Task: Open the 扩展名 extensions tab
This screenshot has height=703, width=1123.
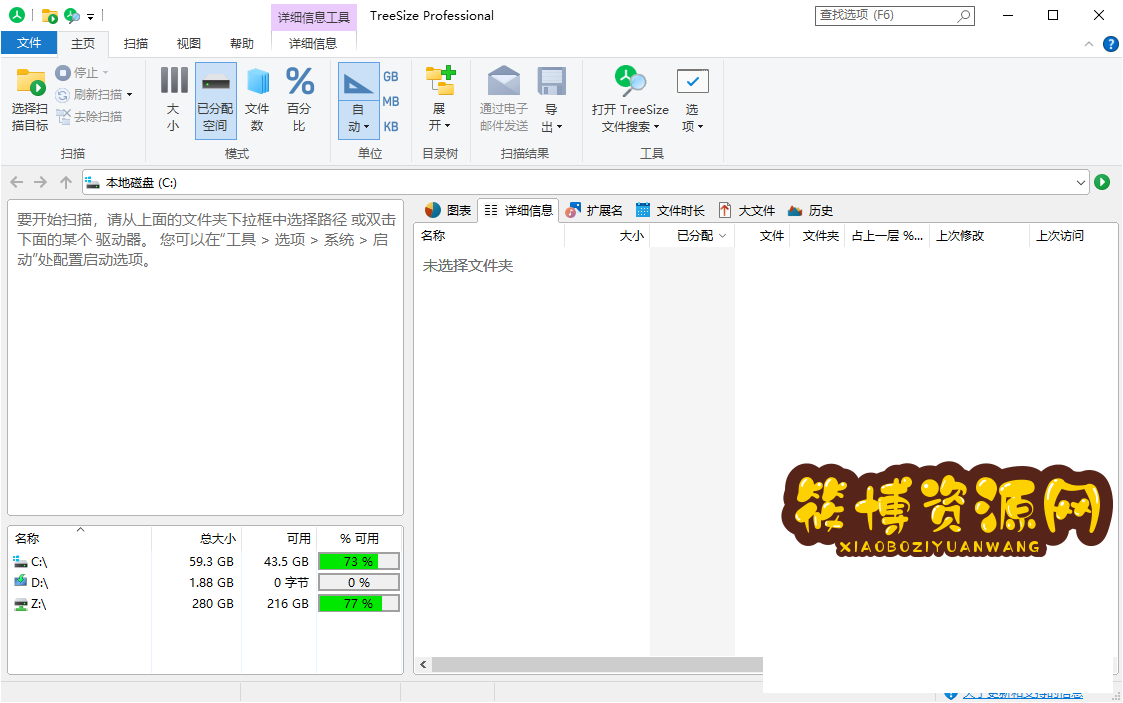Action: 594,210
